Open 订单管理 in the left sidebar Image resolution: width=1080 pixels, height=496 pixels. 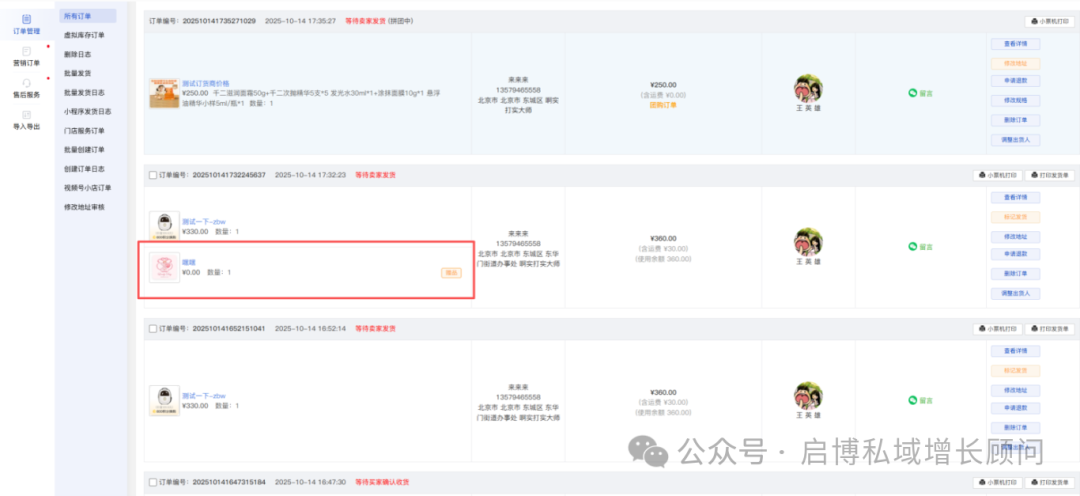26,25
